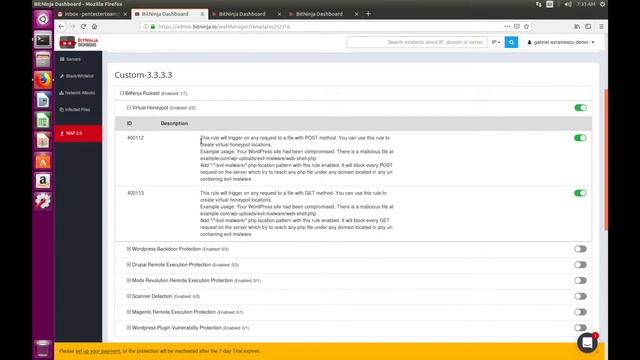Toggle rule 400112 switch
This screenshot has height=360, width=640.
coord(580,138)
